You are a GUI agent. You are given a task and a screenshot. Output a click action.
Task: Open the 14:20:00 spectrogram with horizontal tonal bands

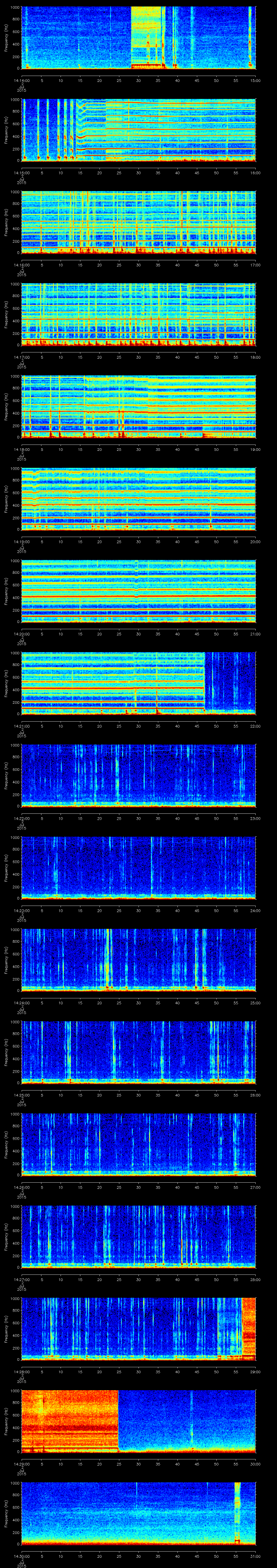click(x=139, y=590)
